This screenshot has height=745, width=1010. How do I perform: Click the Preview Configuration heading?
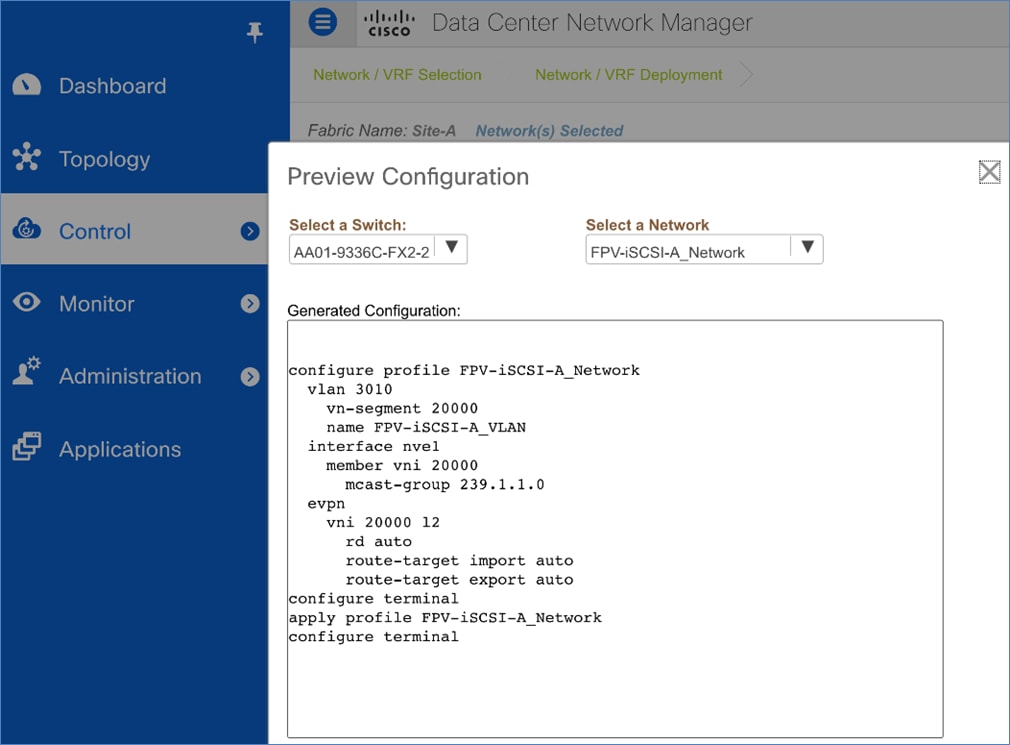point(408,176)
